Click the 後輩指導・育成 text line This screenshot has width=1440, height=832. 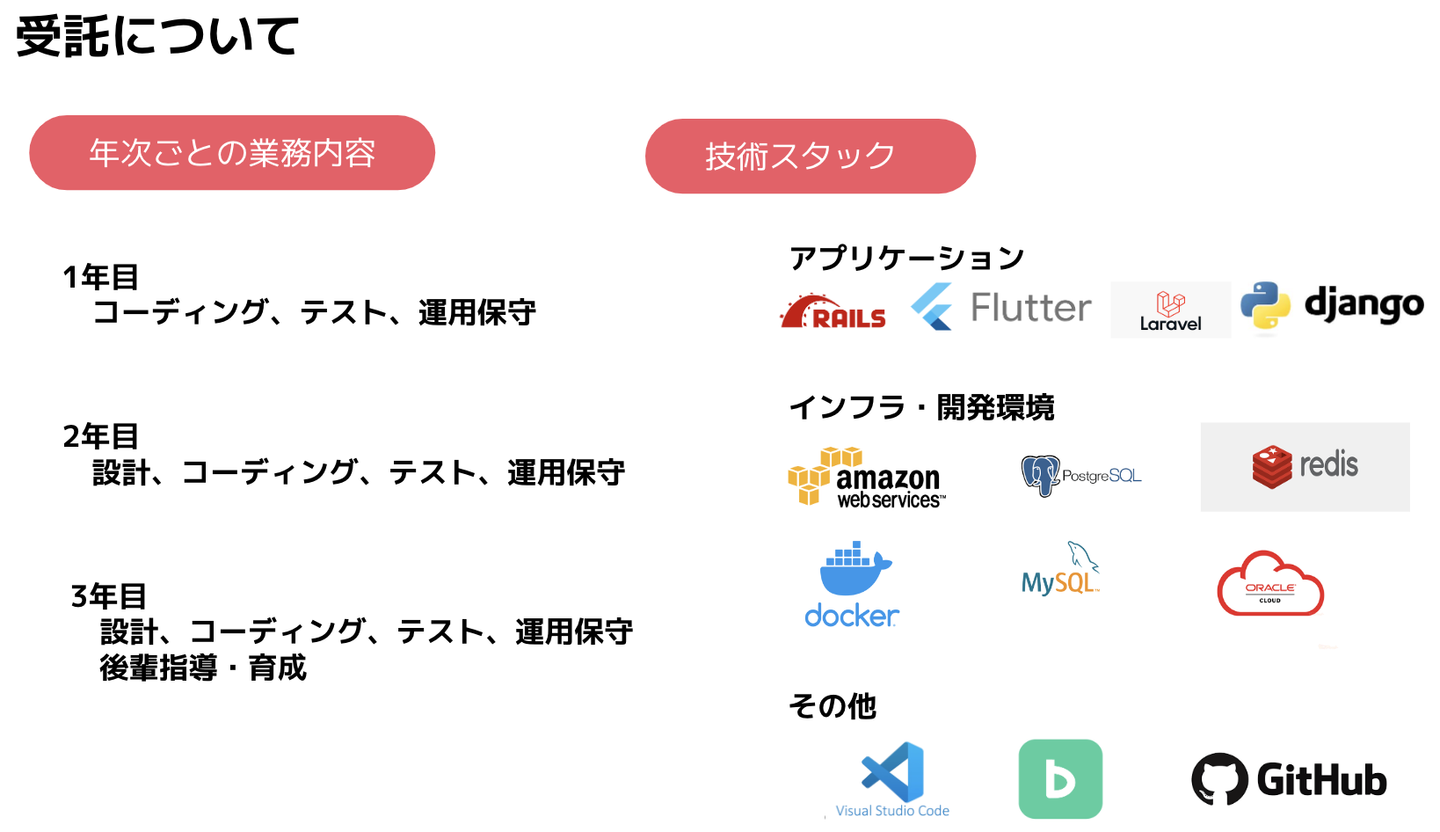203,668
